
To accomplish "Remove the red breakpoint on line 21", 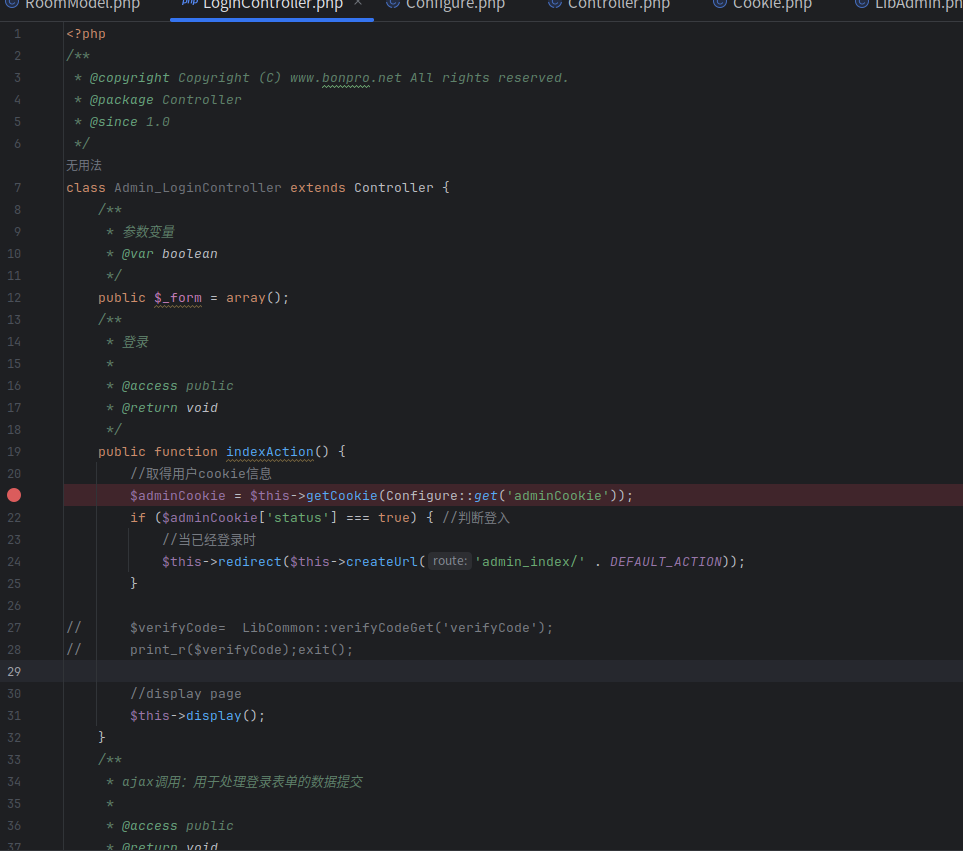I will coord(14,495).
